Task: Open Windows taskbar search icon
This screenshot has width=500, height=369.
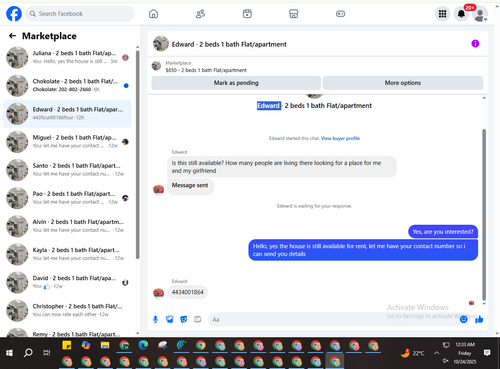Action: [28, 353]
